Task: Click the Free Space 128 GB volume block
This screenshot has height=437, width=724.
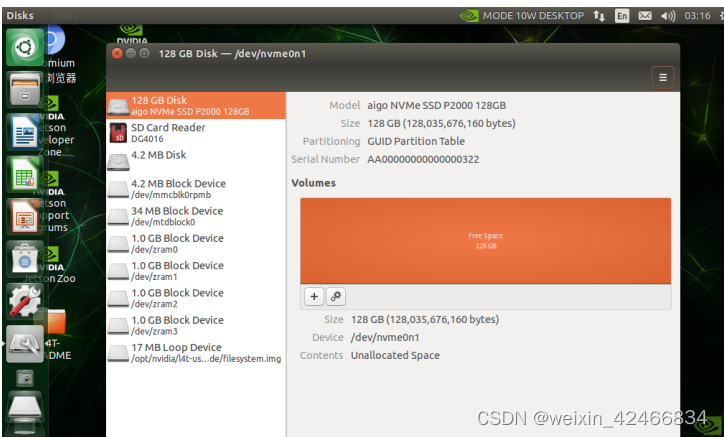Action: [485, 241]
